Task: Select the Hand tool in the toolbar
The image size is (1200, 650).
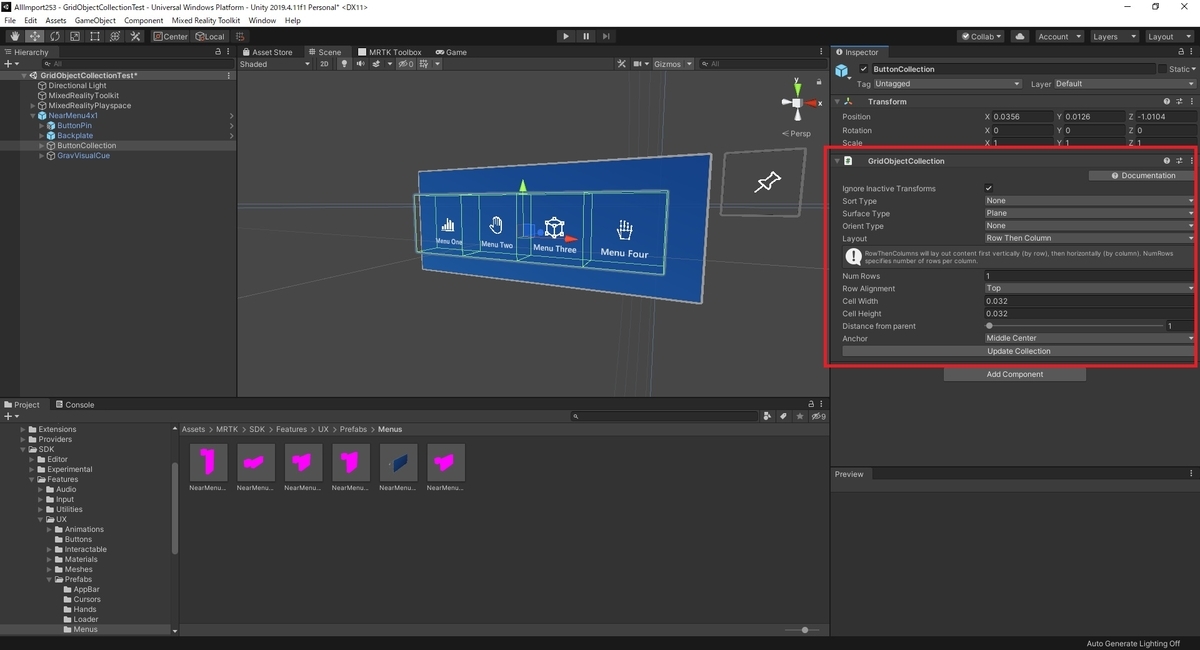Action: (14, 36)
